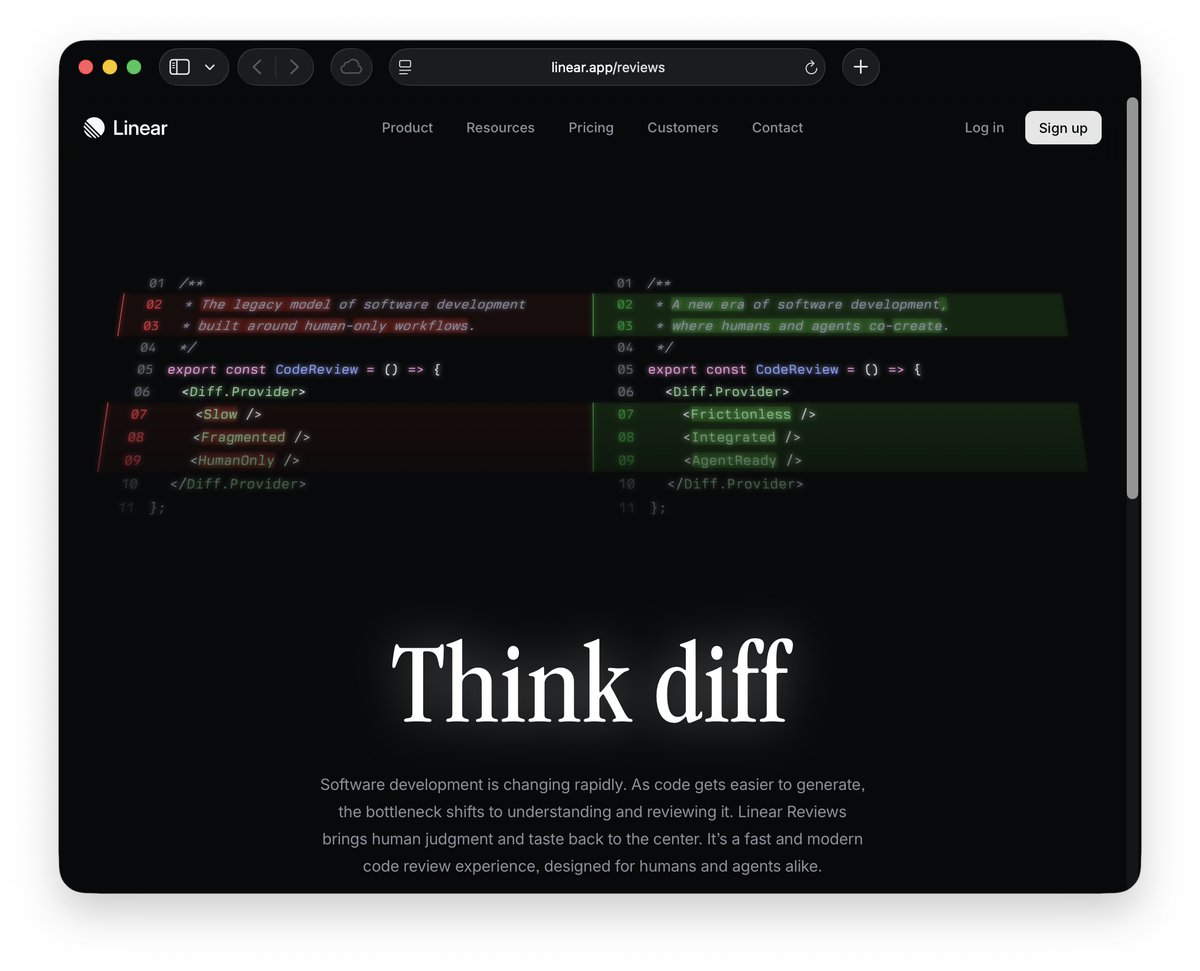Click the page's vertical scrollbar
The height and width of the screenshot is (971, 1200).
[1132, 297]
